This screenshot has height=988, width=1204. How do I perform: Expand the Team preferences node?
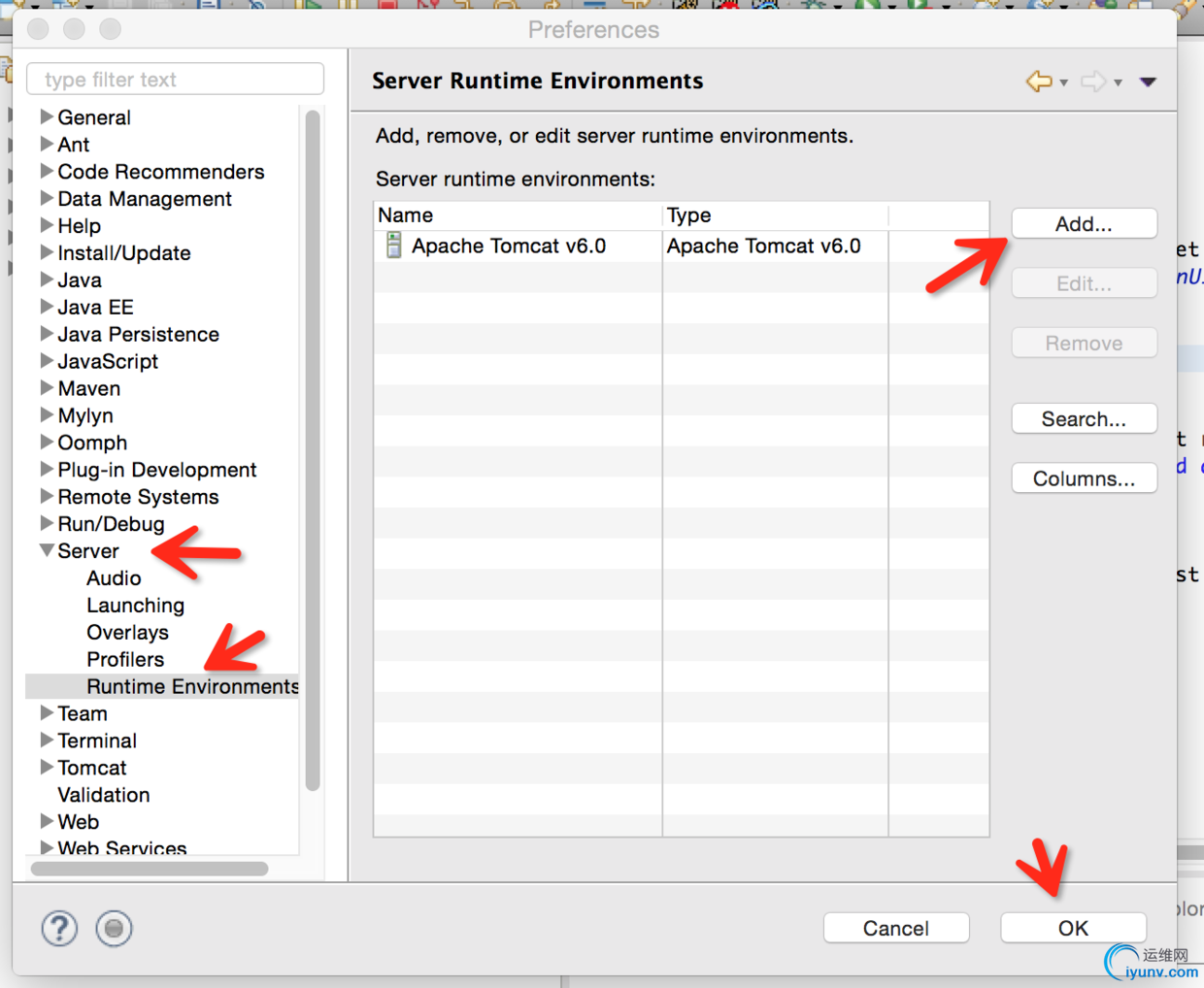tap(47, 712)
